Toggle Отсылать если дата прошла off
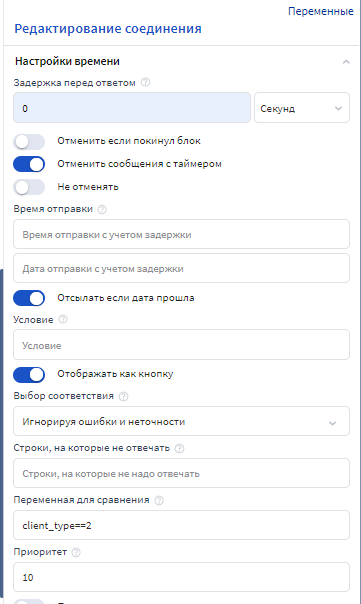Viewport: 361px width, 604px height. [x=29, y=298]
